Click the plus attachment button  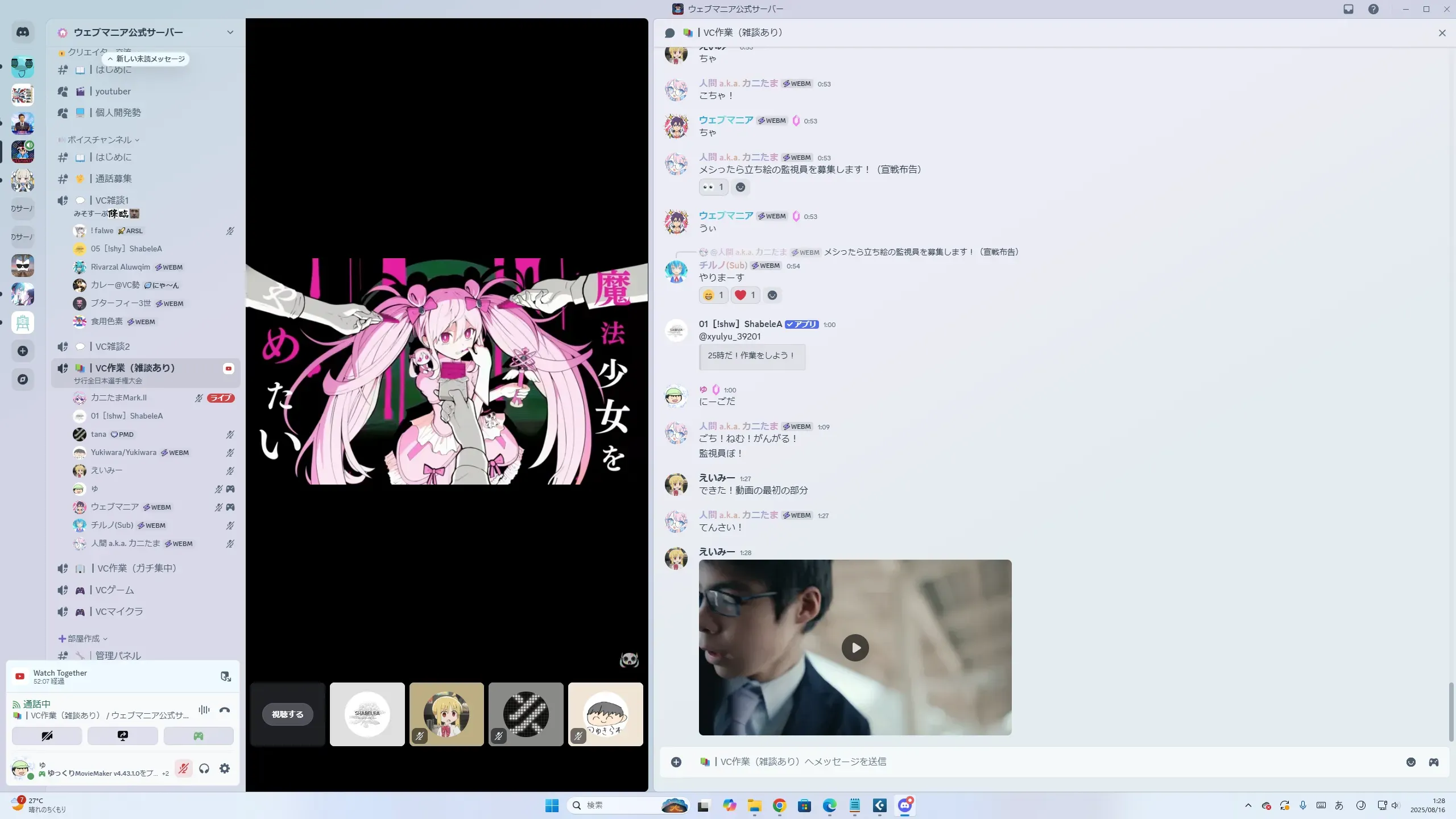coord(676,762)
